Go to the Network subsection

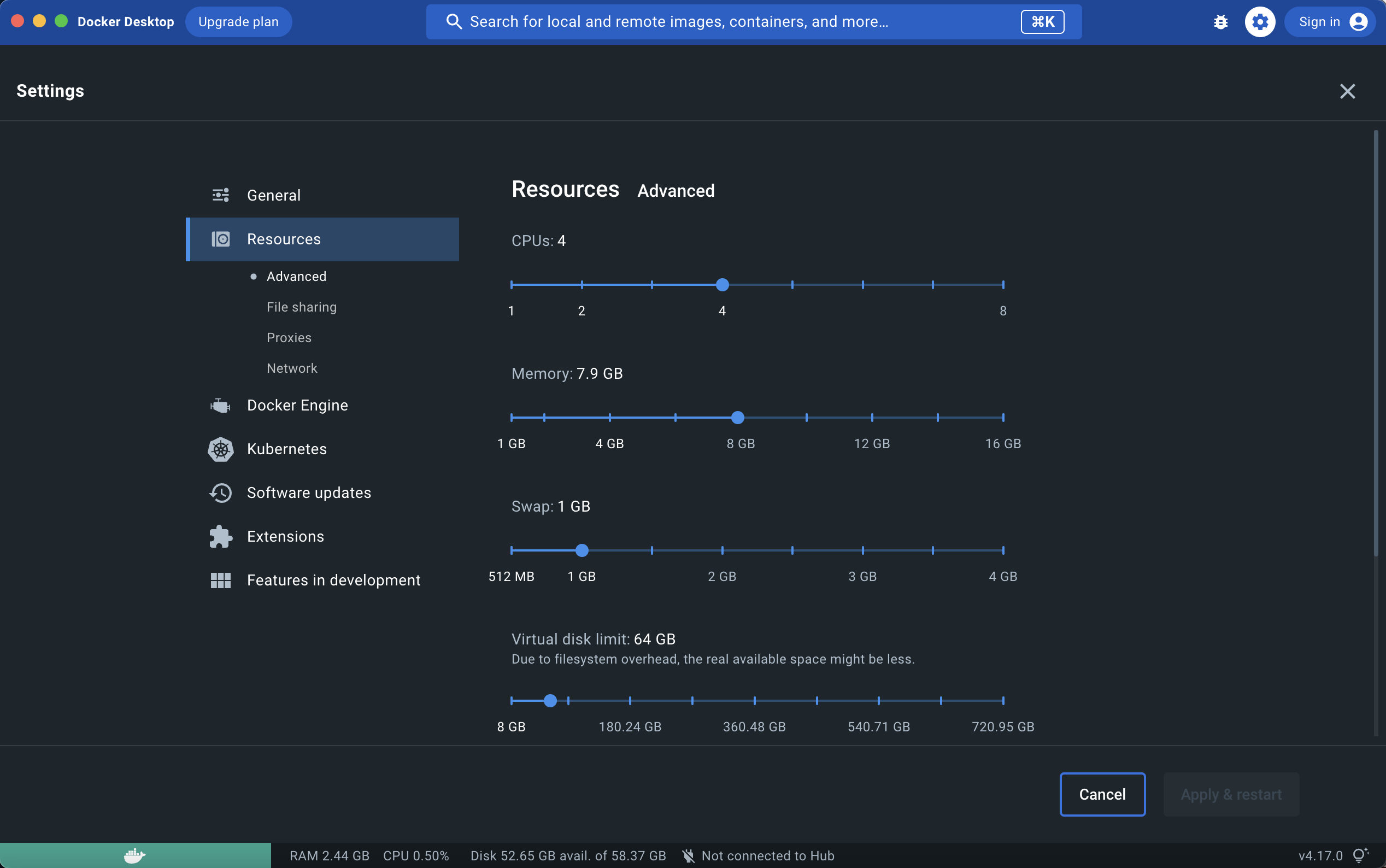pos(291,368)
